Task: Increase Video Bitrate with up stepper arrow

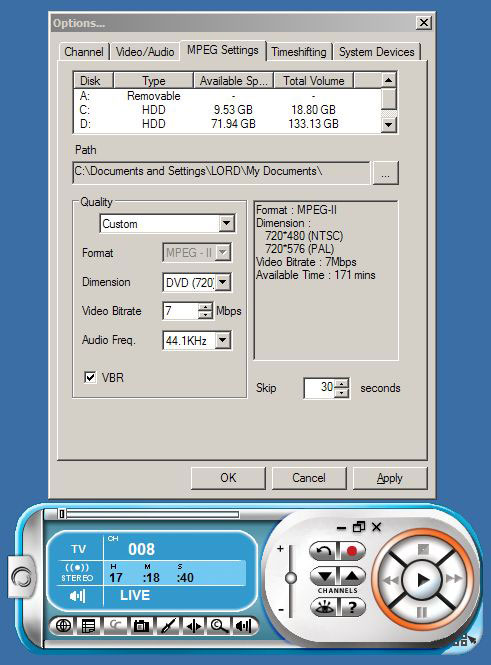Action: (205, 307)
